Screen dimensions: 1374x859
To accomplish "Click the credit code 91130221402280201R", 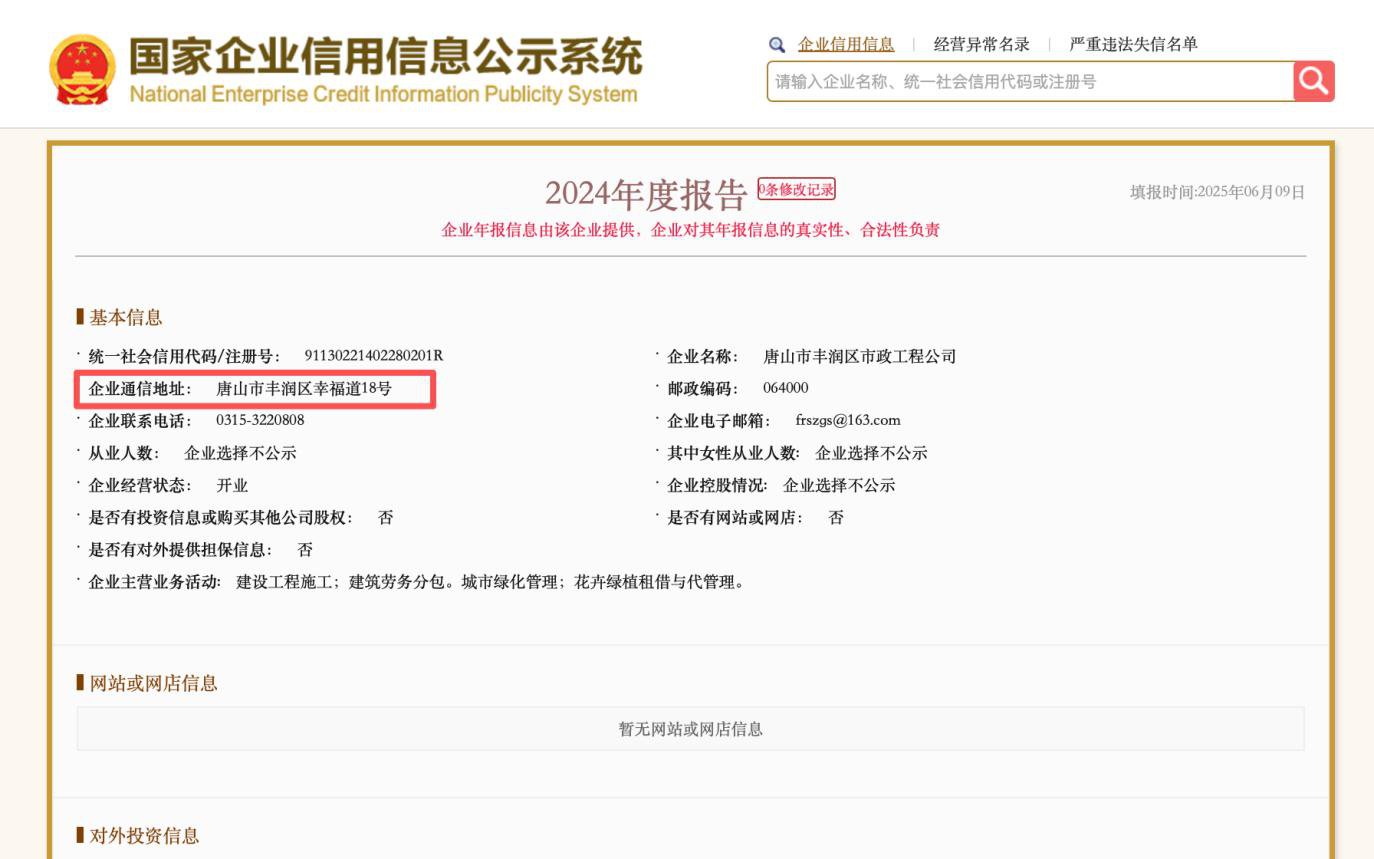I will click(x=373, y=356).
